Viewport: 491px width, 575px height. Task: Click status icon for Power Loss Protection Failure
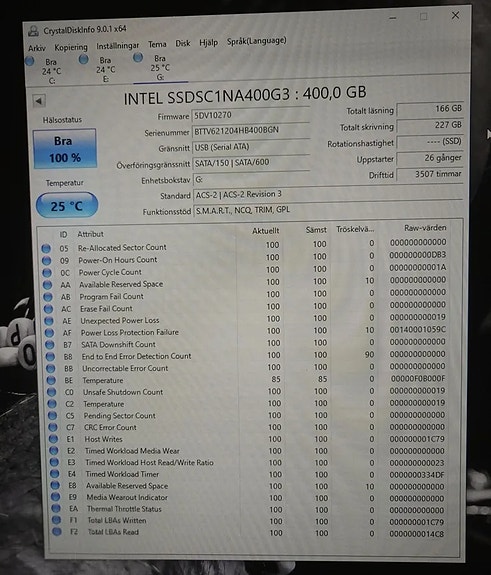pyautogui.click(x=50, y=333)
